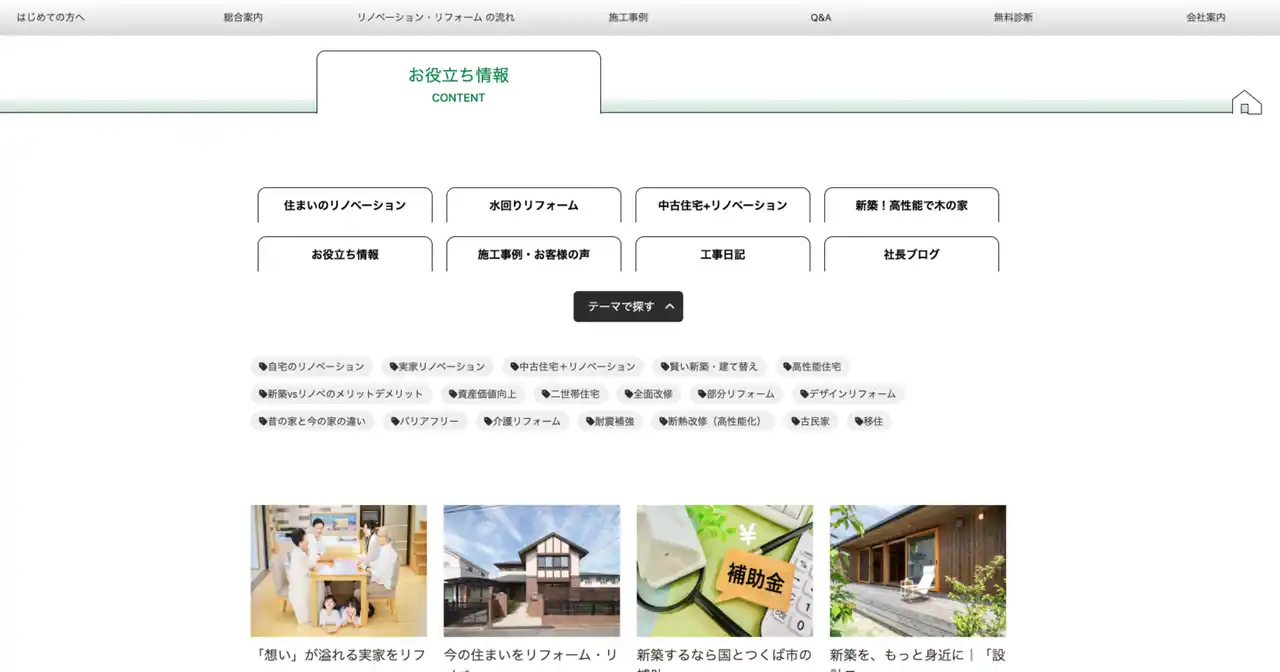Open the 工事日記 category tab
Image resolution: width=1280 pixels, height=672 pixels.
point(722,254)
